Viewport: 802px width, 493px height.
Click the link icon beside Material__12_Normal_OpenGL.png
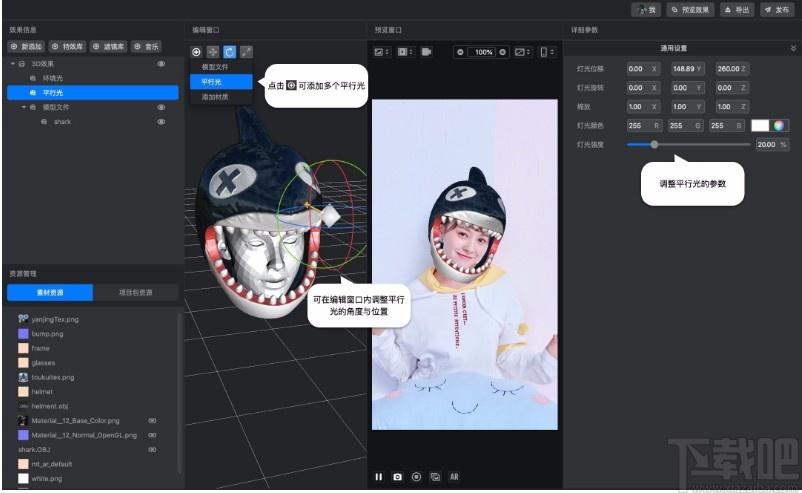tap(152, 435)
